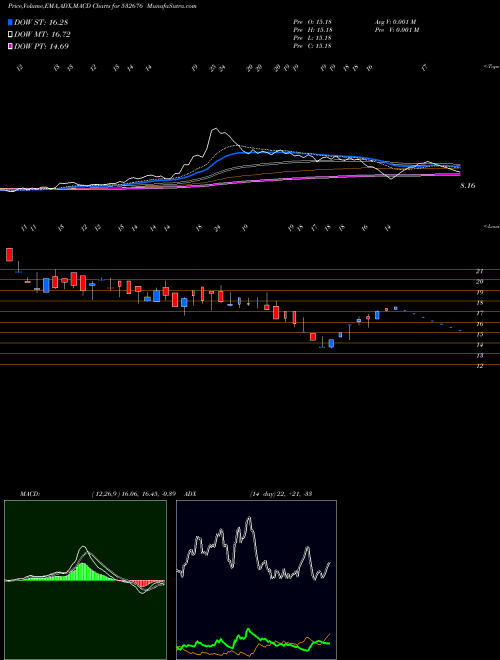Image resolution: width=500 pixels, height=660 pixels.
Task: Click the price axis label 14
Action: [479, 345]
